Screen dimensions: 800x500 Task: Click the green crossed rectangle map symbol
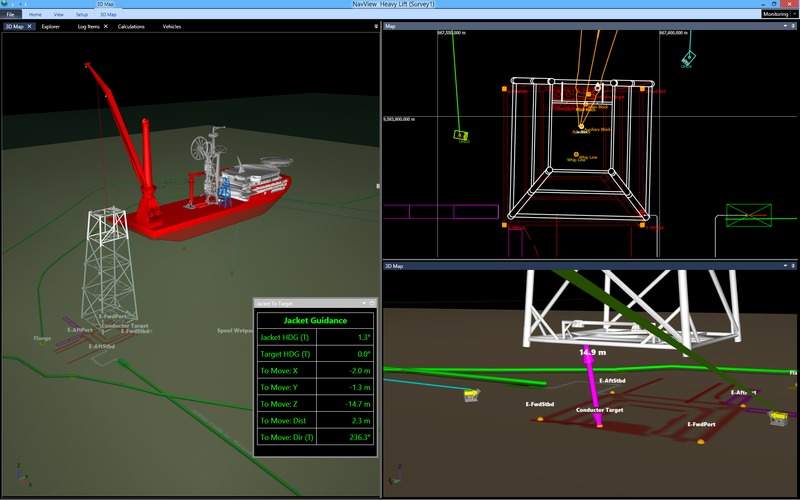point(748,215)
